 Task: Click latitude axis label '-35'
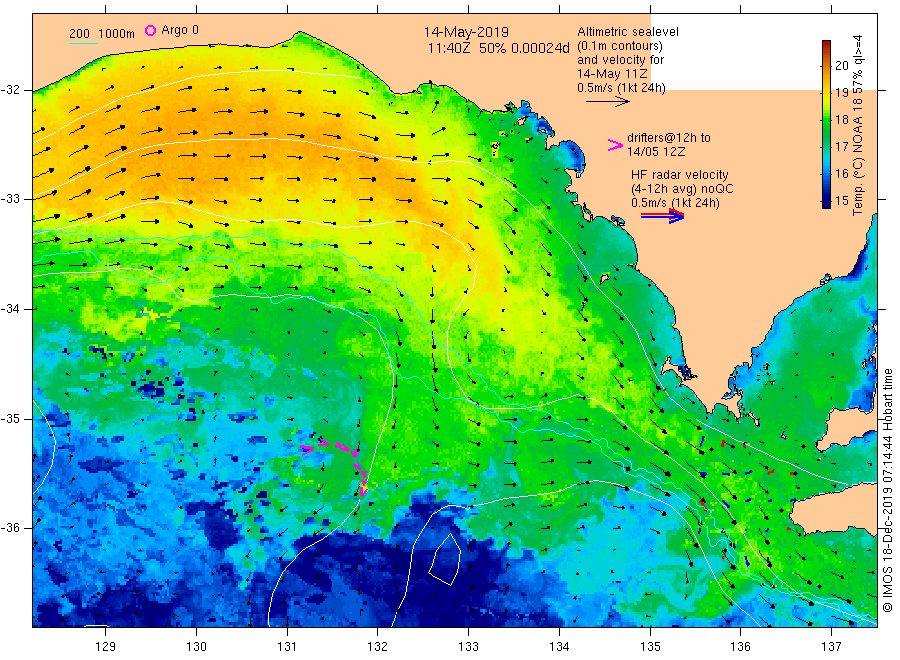[x=10, y=418]
